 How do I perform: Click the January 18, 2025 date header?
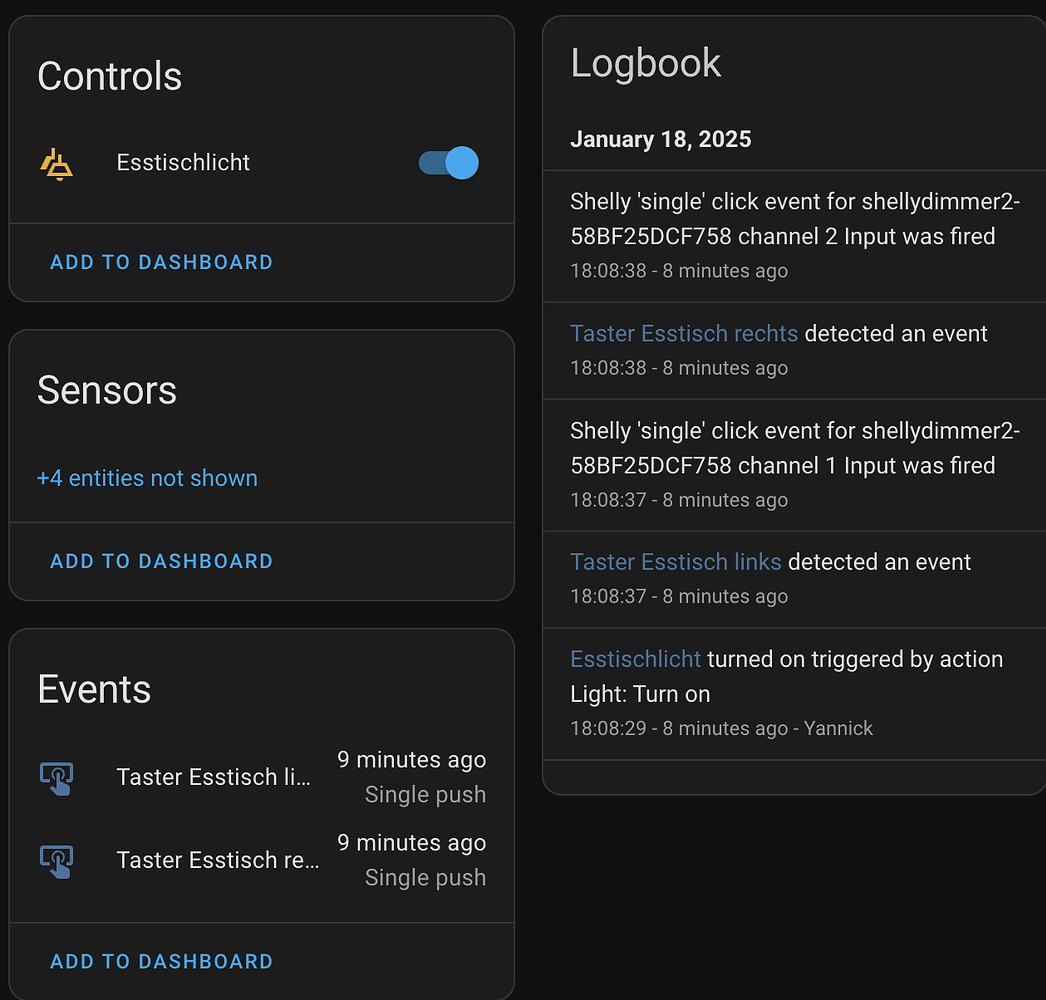660,139
